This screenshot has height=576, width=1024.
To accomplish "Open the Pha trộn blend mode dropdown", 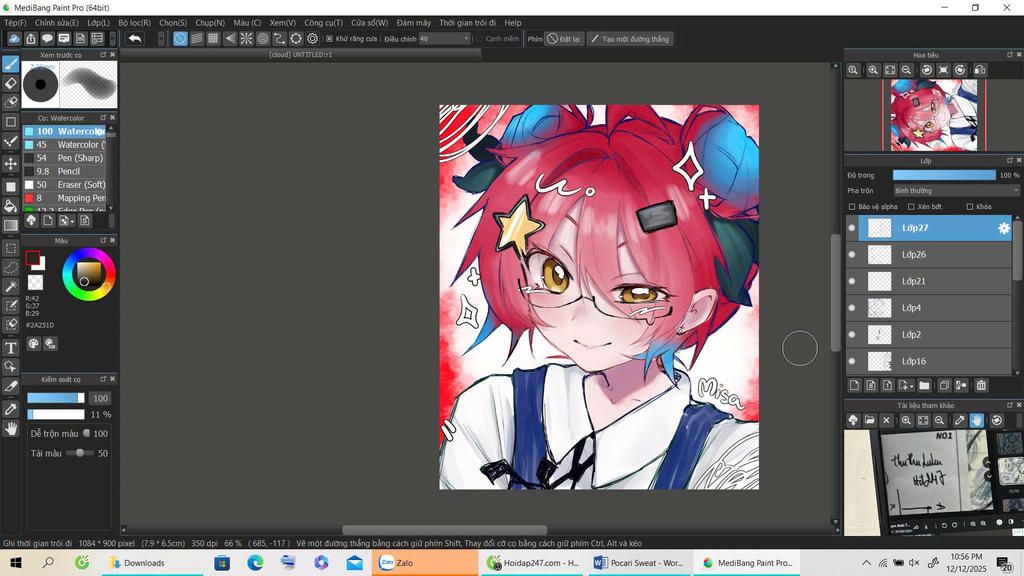I will 956,191.
